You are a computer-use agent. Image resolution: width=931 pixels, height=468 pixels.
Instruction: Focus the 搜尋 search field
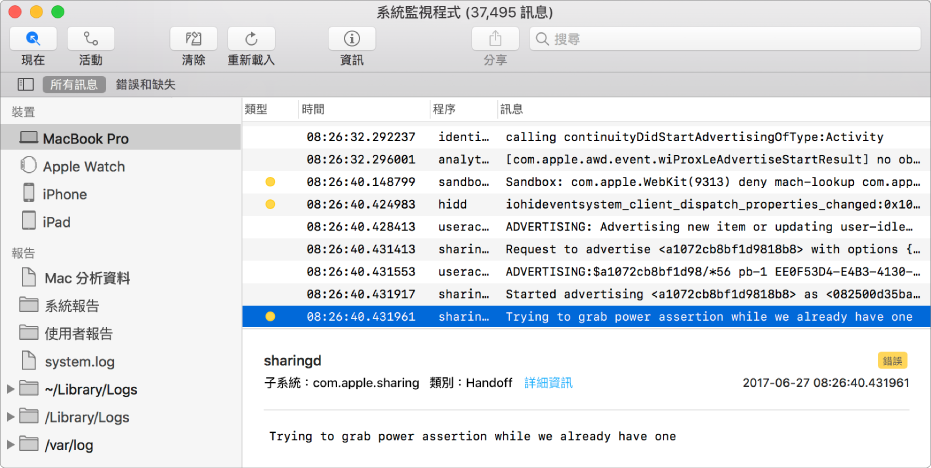tap(725, 39)
